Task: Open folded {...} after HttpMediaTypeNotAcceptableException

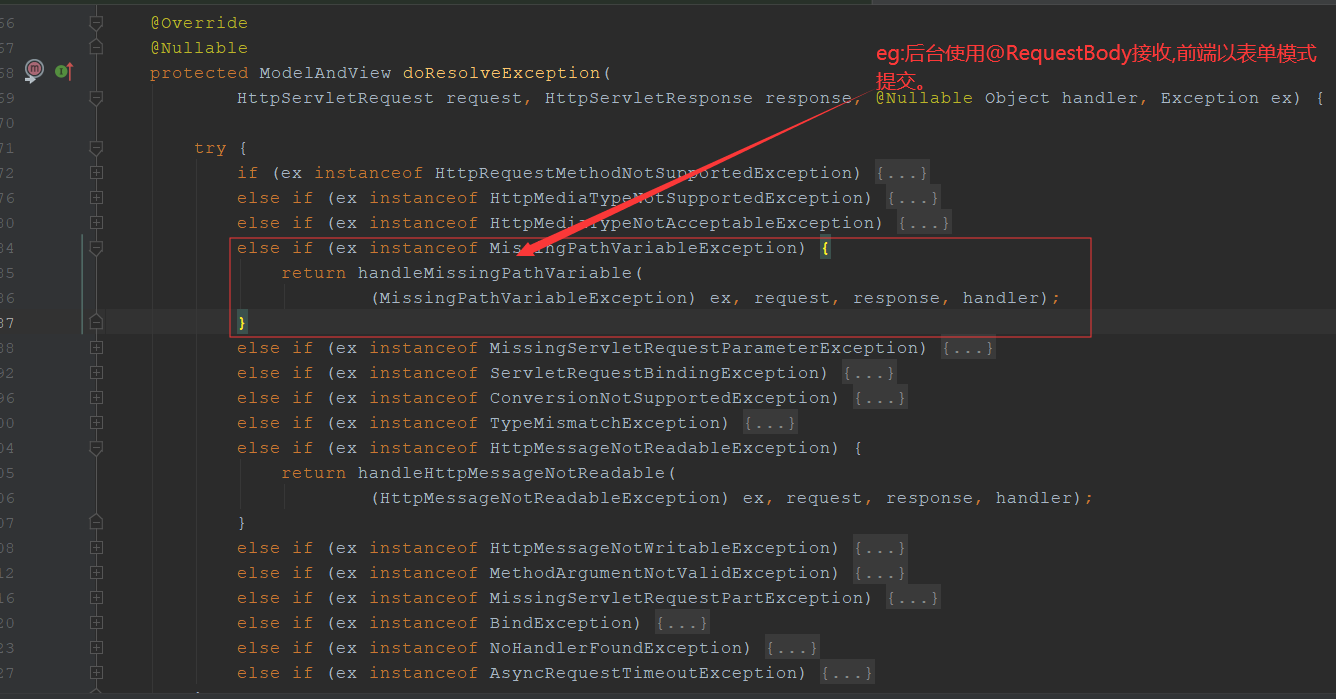Action: tap(924, 223)
